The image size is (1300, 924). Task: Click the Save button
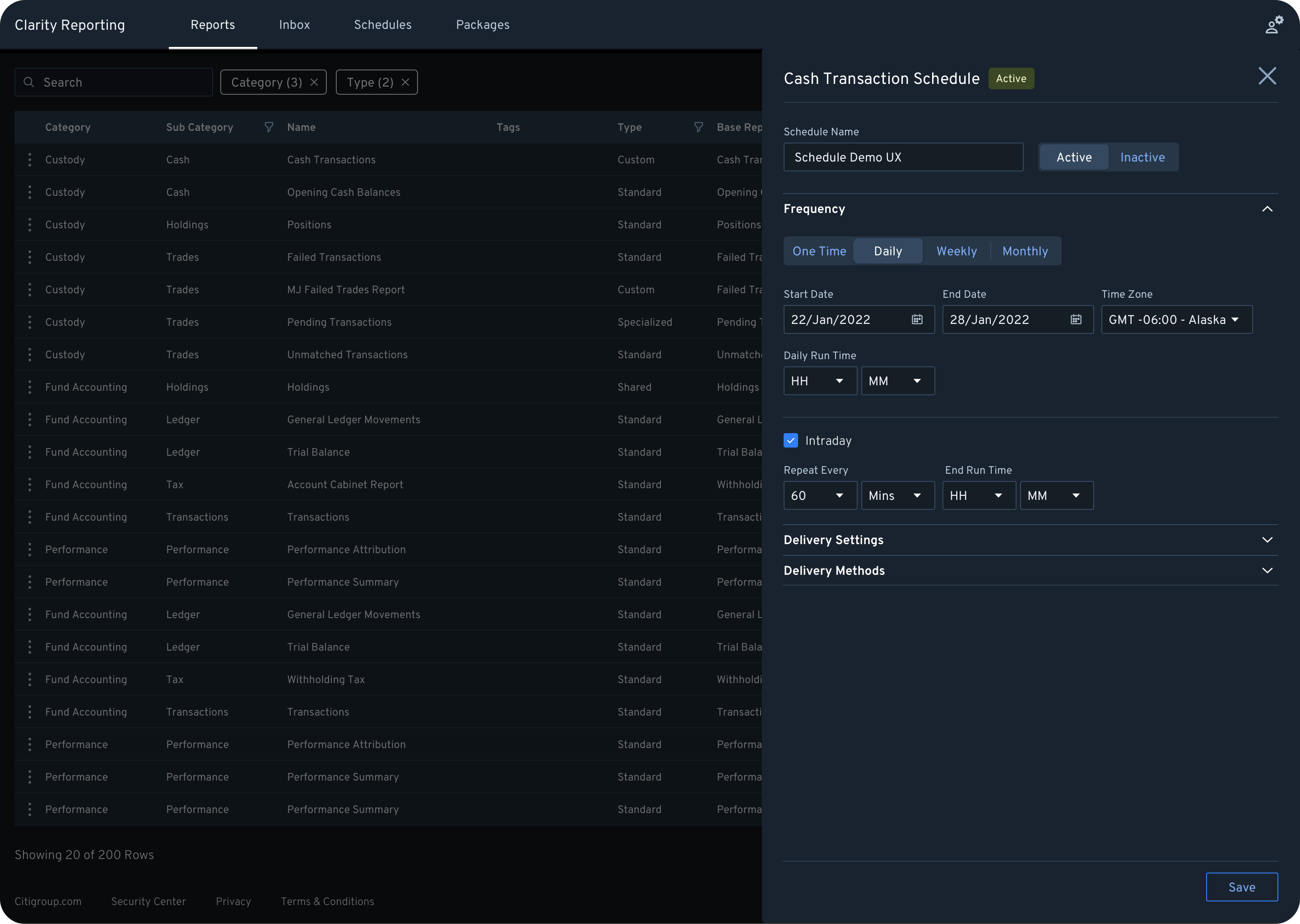coord(1241,887)
